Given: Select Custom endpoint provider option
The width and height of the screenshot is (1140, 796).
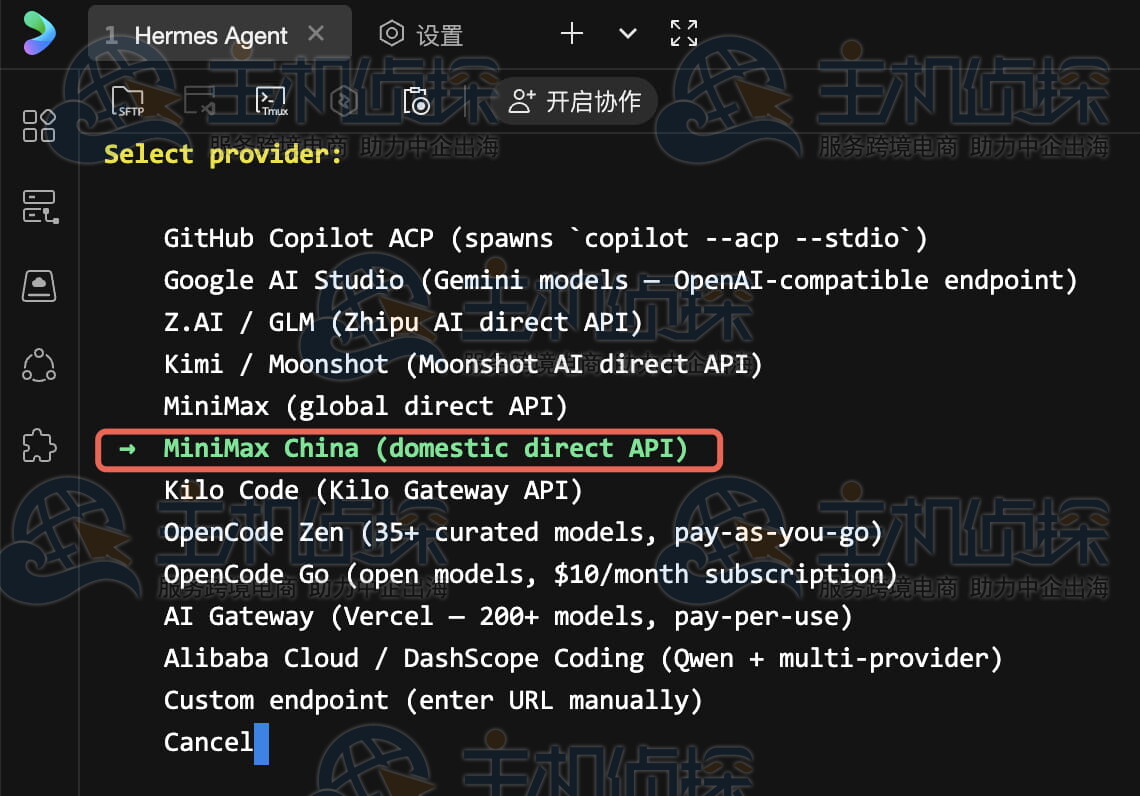Looking at the screenshot, I should click(432, 700).
